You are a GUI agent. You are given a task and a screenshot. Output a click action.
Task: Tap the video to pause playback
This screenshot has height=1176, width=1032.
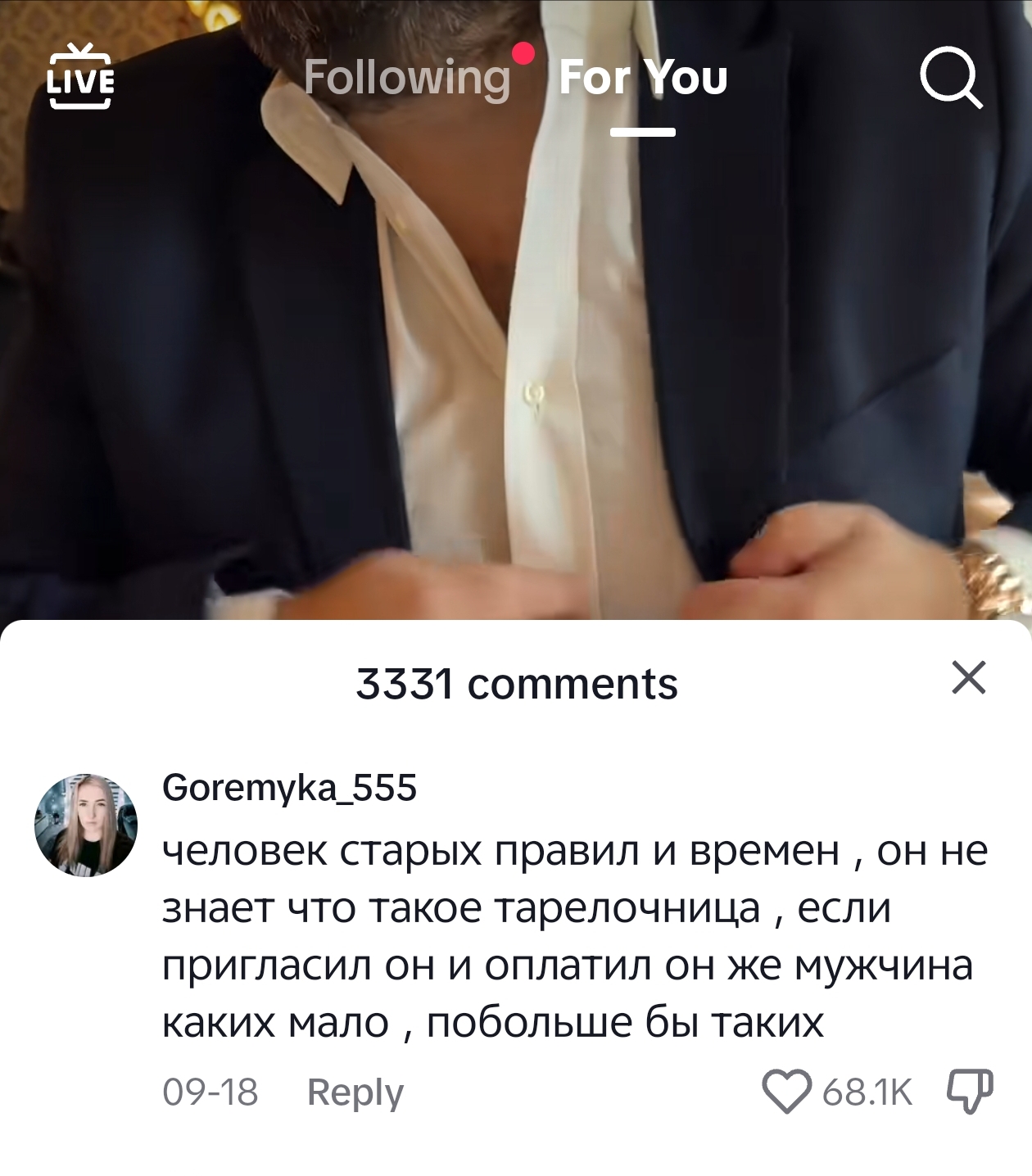coord(516,328)
